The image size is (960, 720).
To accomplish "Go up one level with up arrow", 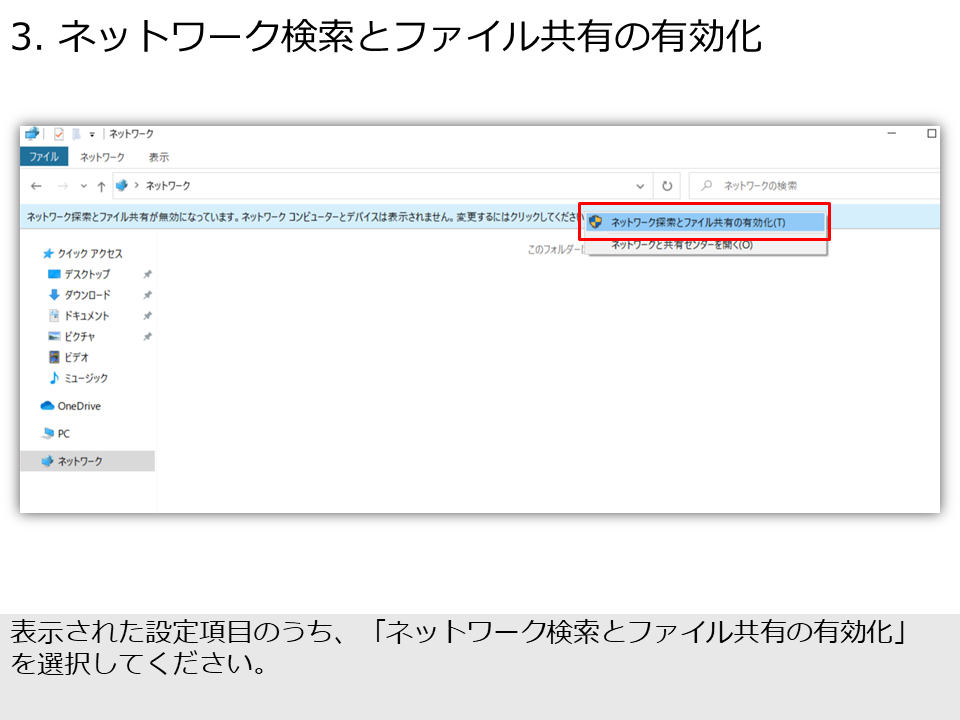I will pos(101,186).
